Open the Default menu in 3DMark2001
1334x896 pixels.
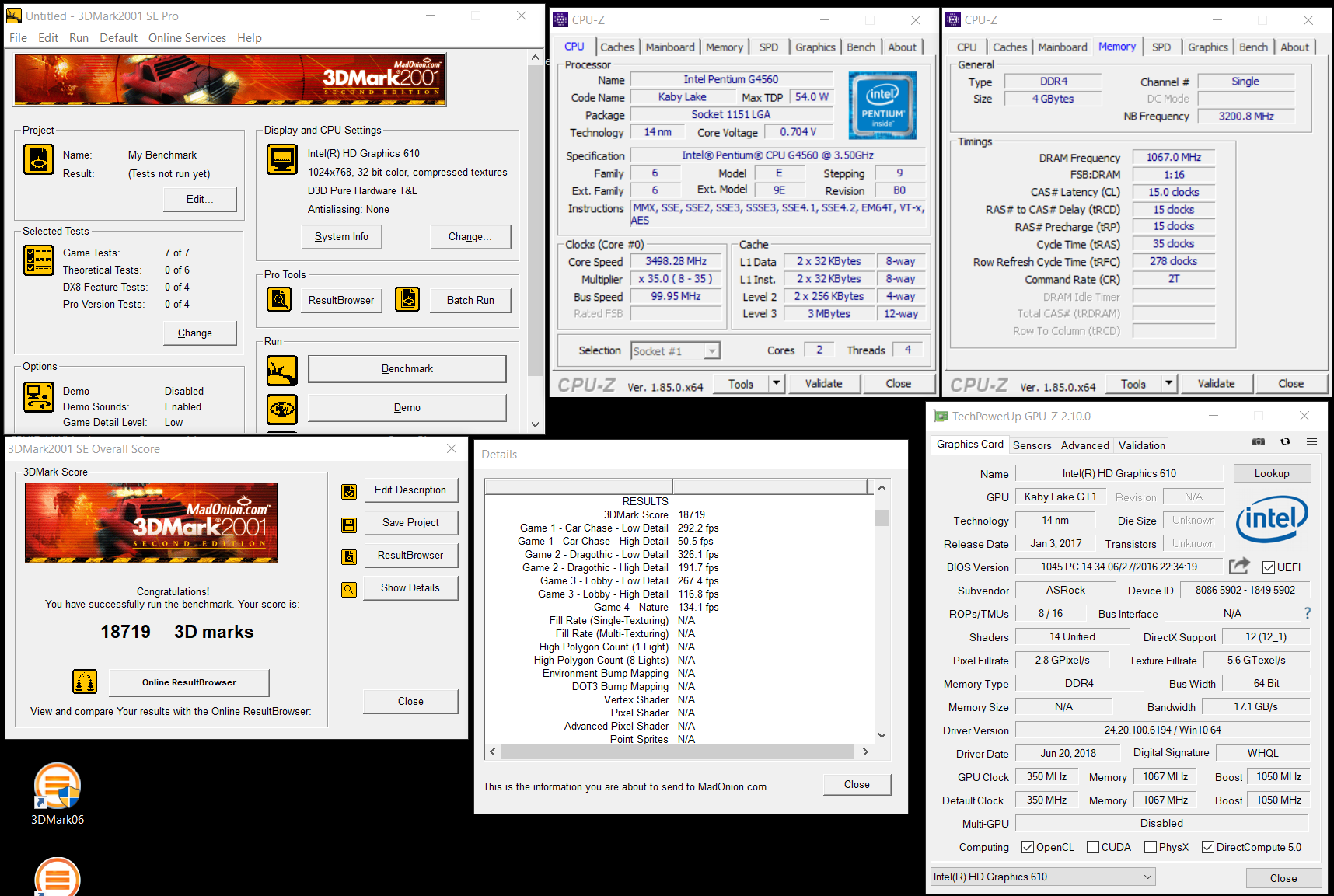tap(118, 37)
